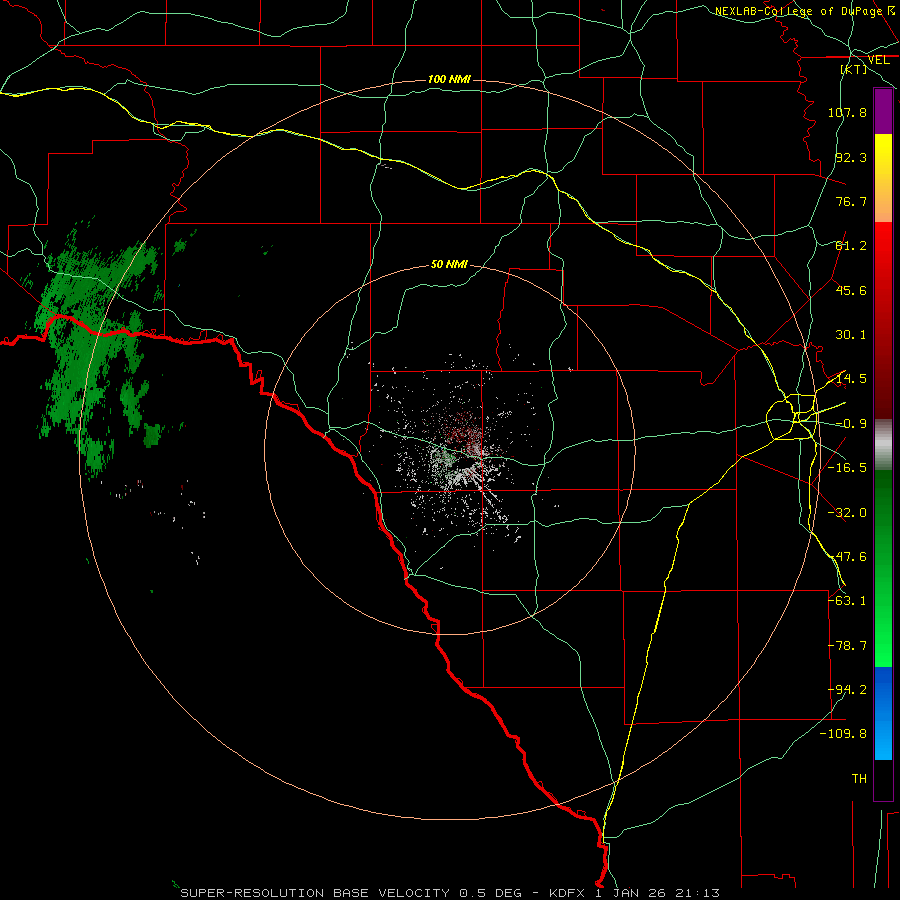Click the -47.6 legend value
Screen dimensions: 900x900
click(847, 557)
